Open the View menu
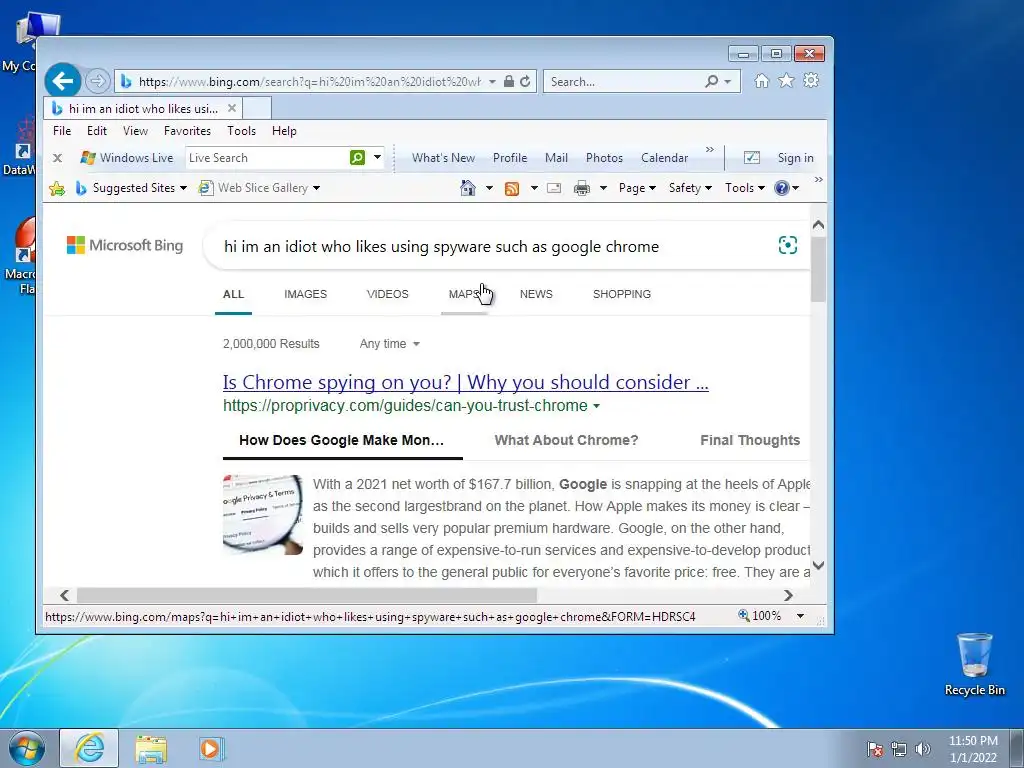 [x=135, y=131]
